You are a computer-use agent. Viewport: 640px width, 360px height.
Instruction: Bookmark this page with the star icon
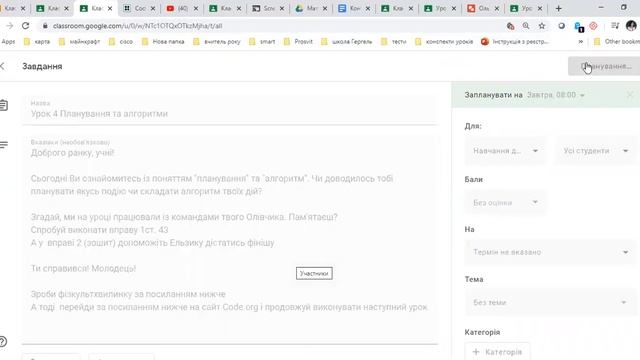[x=542, y=26]
